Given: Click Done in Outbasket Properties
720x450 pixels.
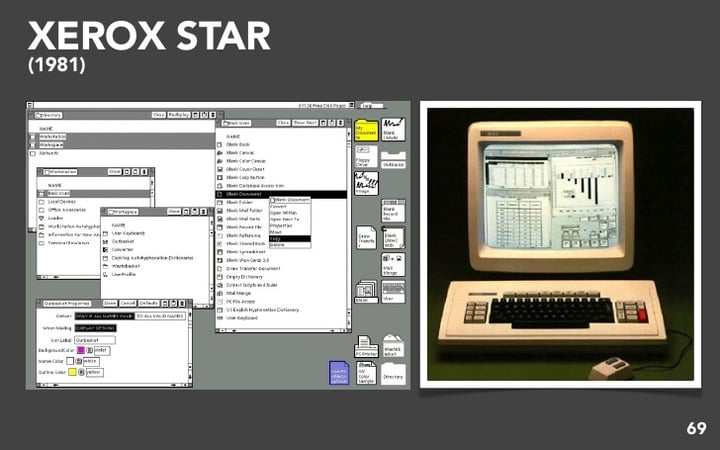Looking at the screenshot, I should click(x=110, y=304).
